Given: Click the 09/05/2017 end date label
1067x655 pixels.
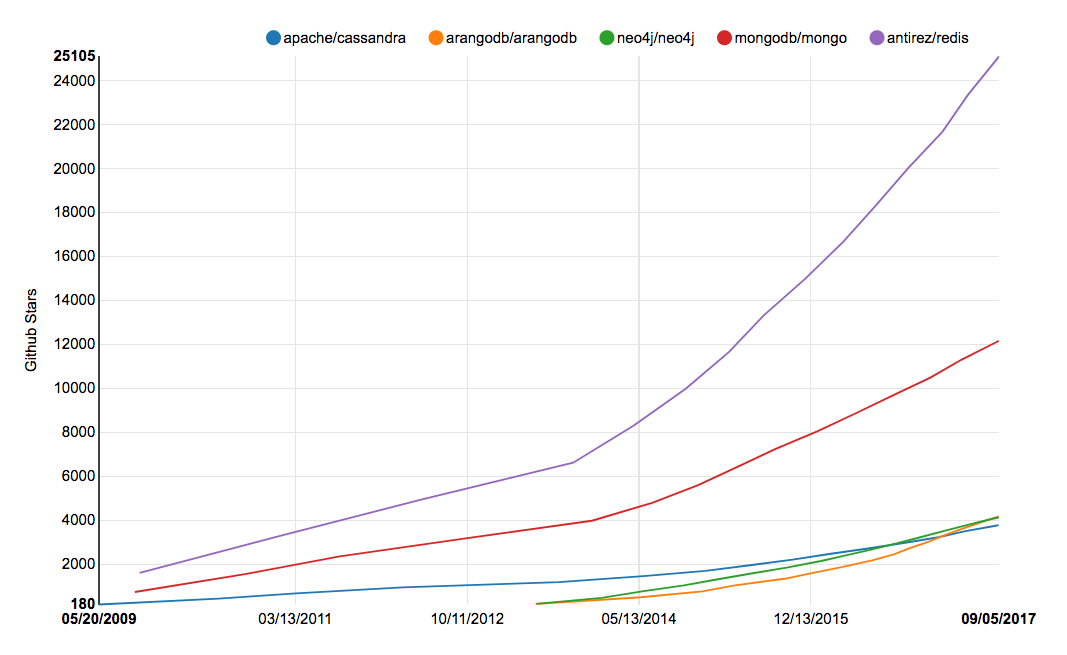Looking at the screenshot, I should coord(999,619).
